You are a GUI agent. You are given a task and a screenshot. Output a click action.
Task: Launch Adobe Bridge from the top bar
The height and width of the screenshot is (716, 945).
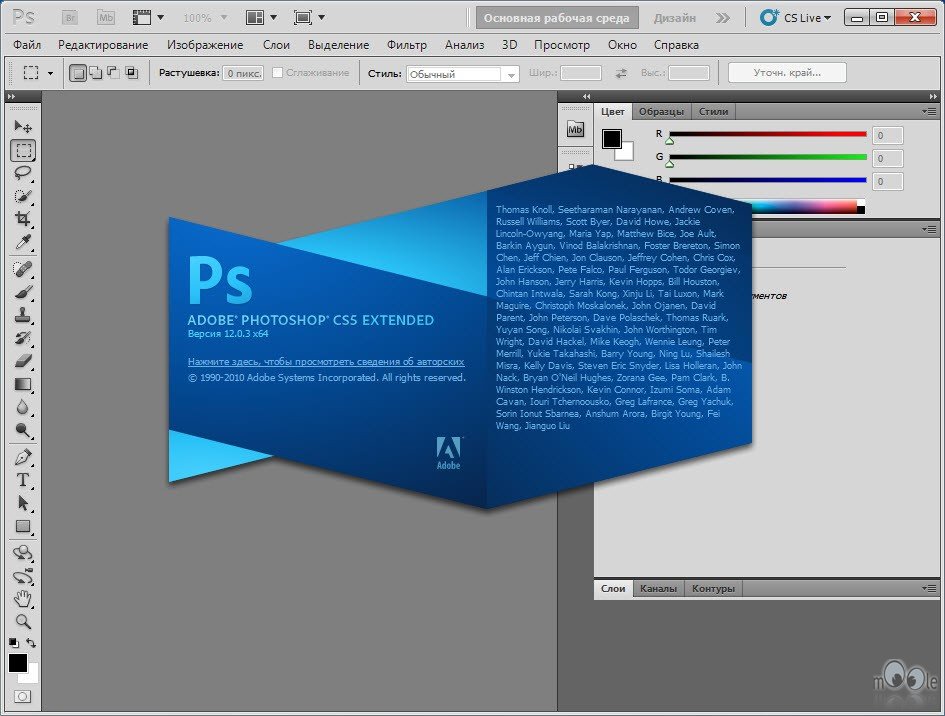point(71,17)
